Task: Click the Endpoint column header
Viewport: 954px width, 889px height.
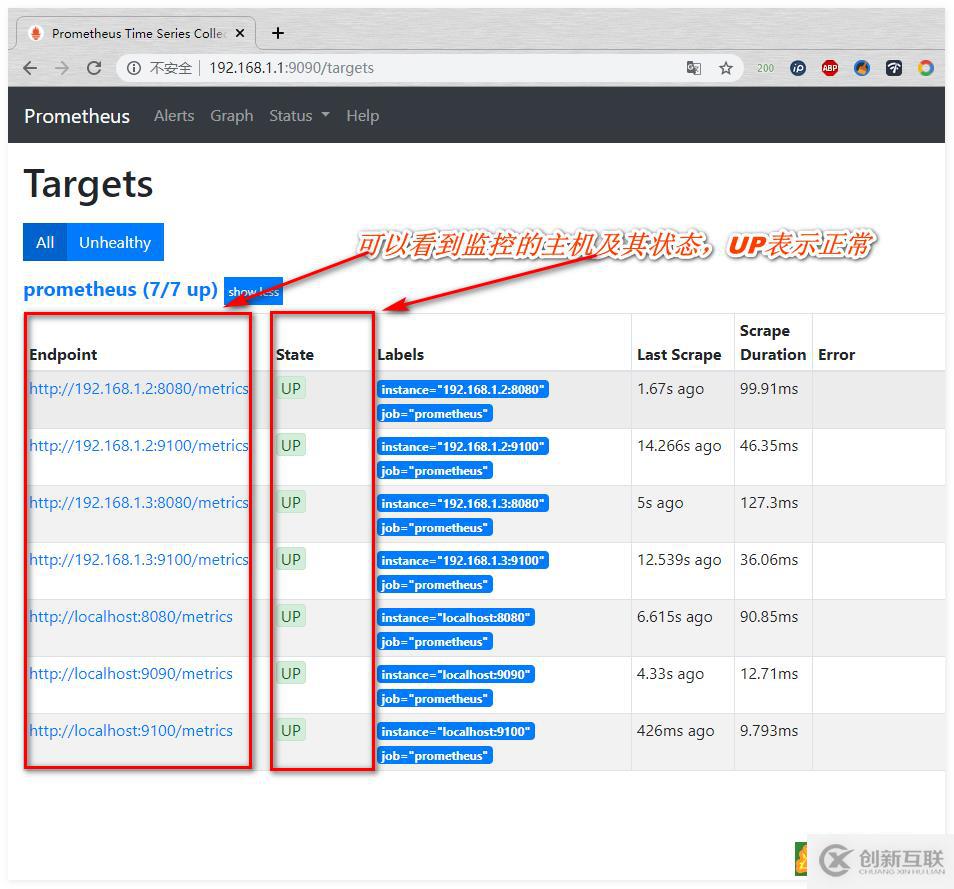Action: (63, 355)
